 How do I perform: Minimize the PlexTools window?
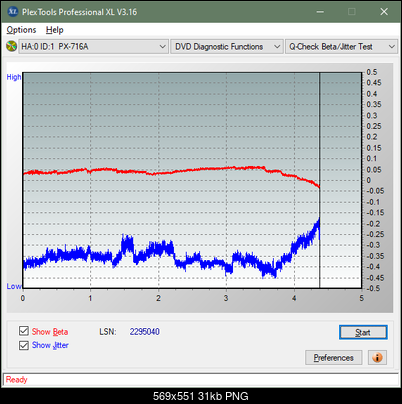coord(320,12)
